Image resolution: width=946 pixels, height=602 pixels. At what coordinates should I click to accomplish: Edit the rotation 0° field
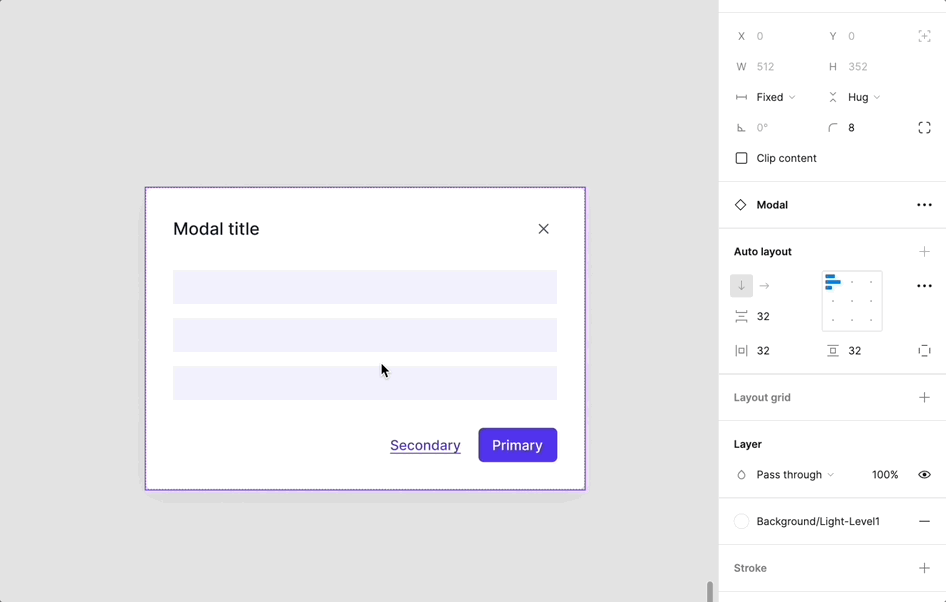pyautogui.click(x=762, y=127)
